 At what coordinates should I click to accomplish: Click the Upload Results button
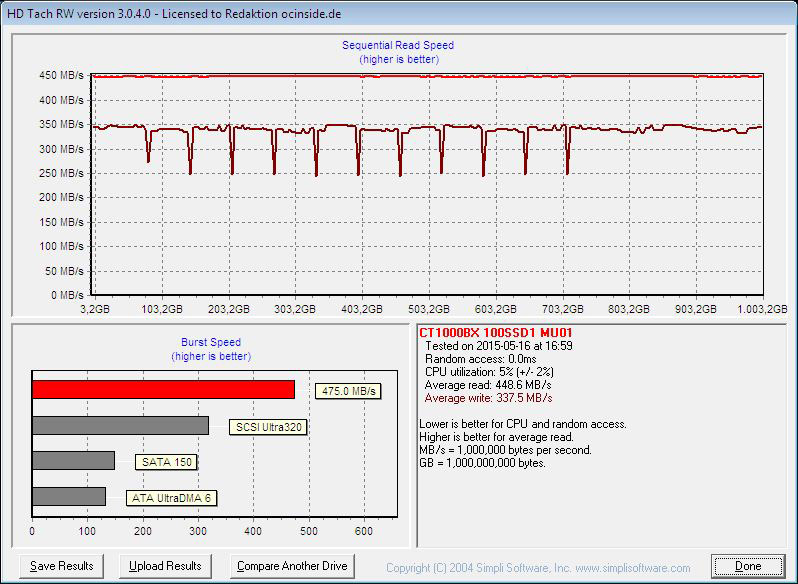(165, 566)
